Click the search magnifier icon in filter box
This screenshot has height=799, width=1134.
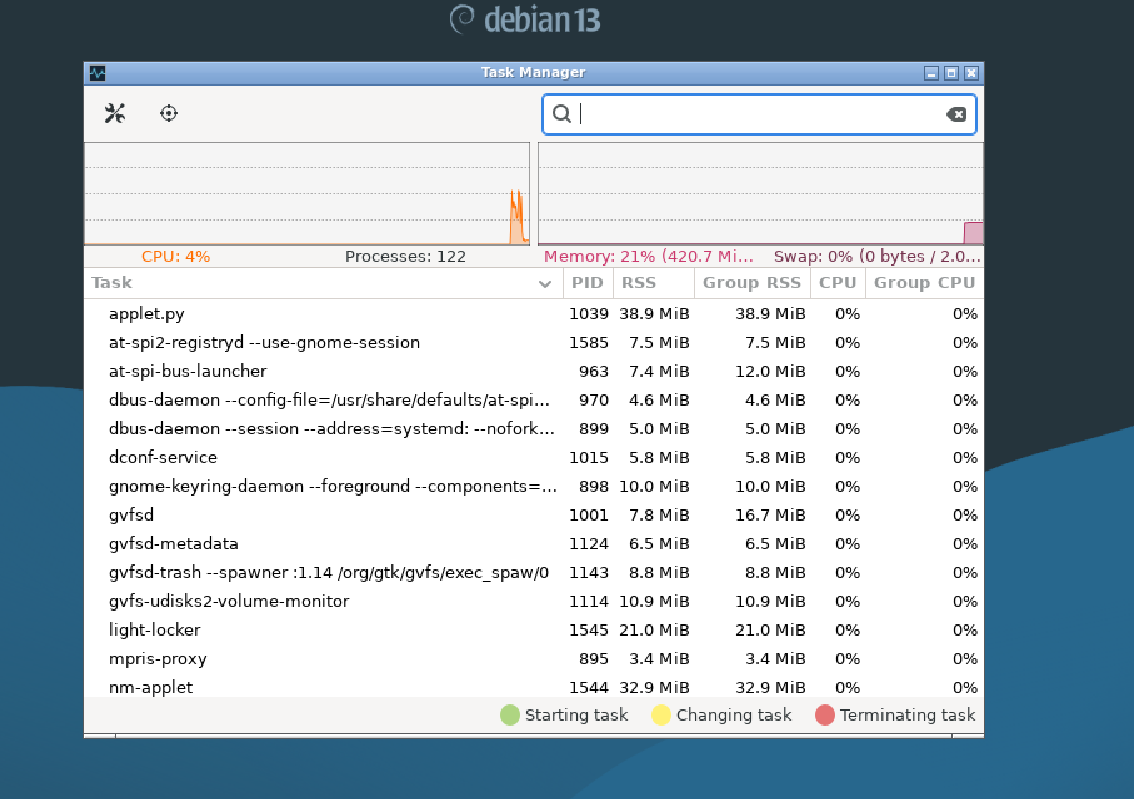(x=561, y=114)
